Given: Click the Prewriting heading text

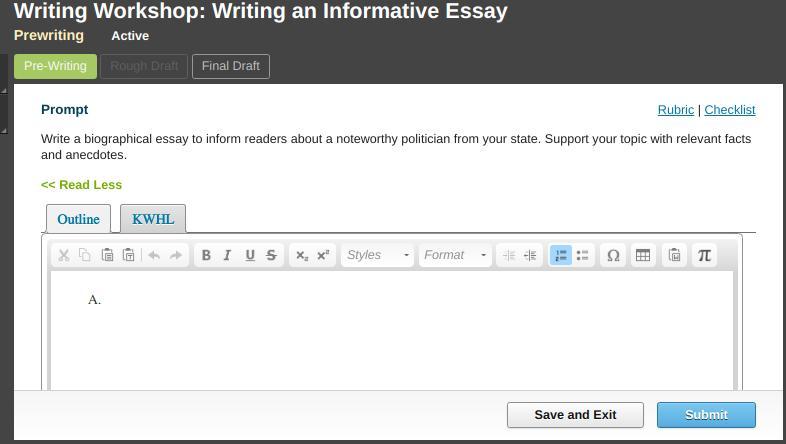Looking at the screenshot, I should [49, 36].
